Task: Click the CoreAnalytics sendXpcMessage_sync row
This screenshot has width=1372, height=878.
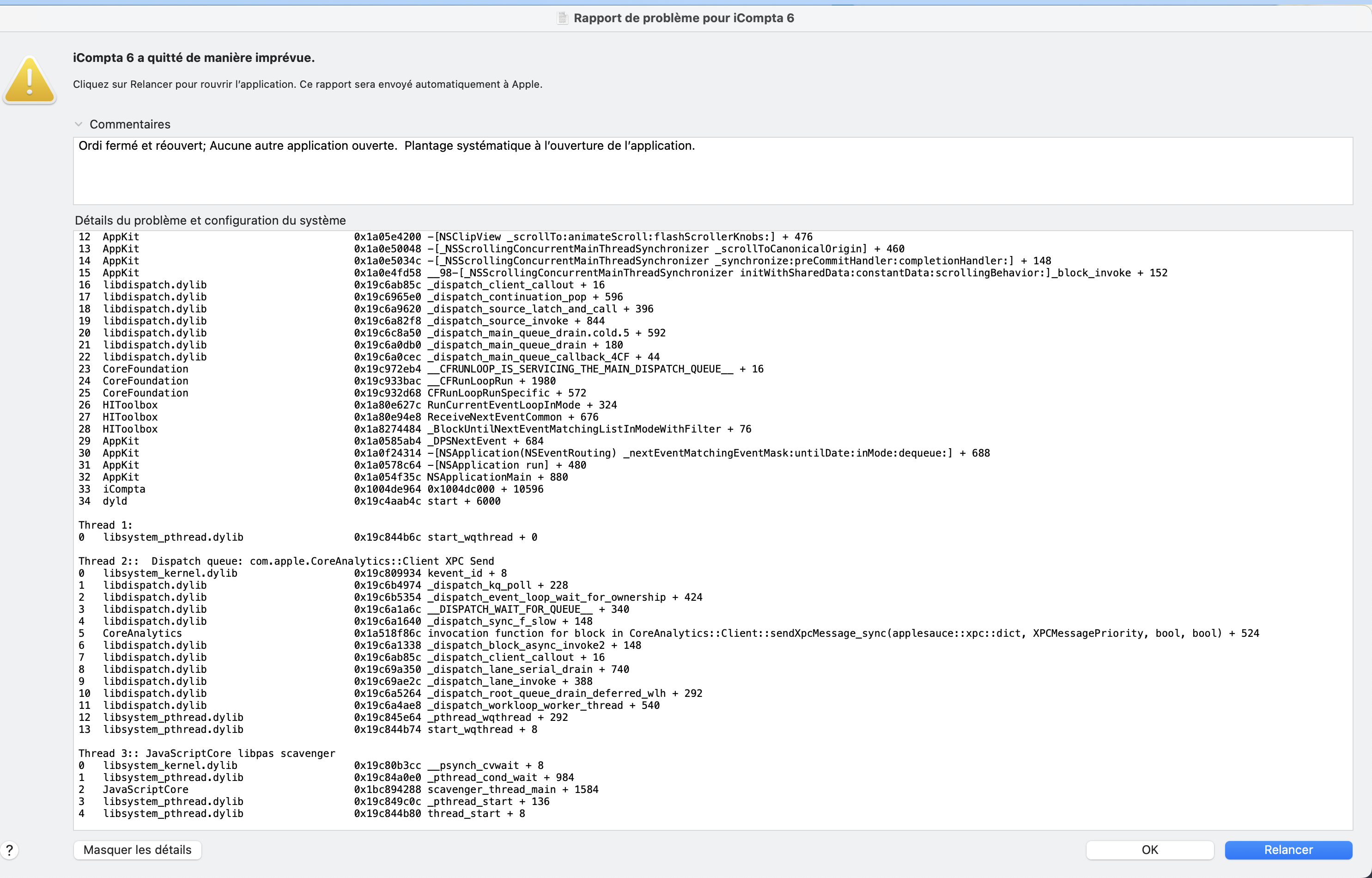Action: click(669, 633)
